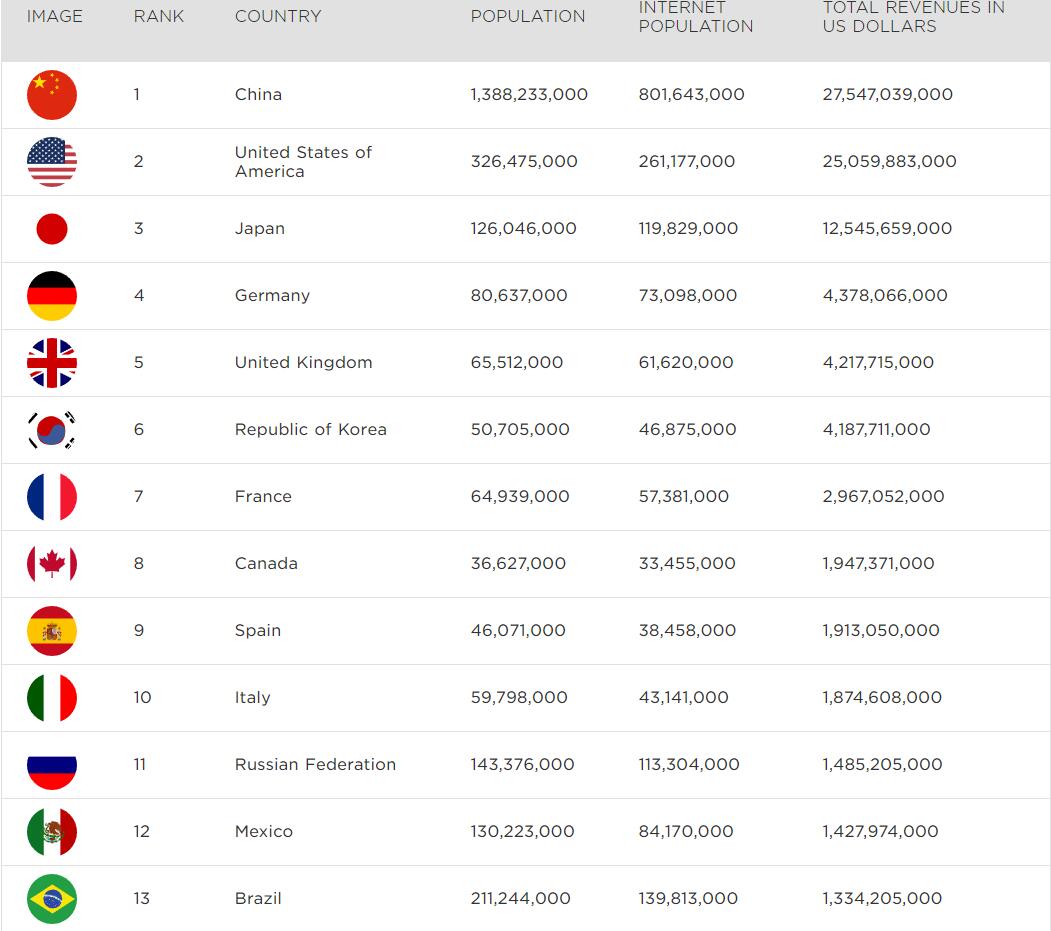This screenshot has height=931, width=1051.
Task: Click the POPULATION column header
Action: click(x=528, y=17)
